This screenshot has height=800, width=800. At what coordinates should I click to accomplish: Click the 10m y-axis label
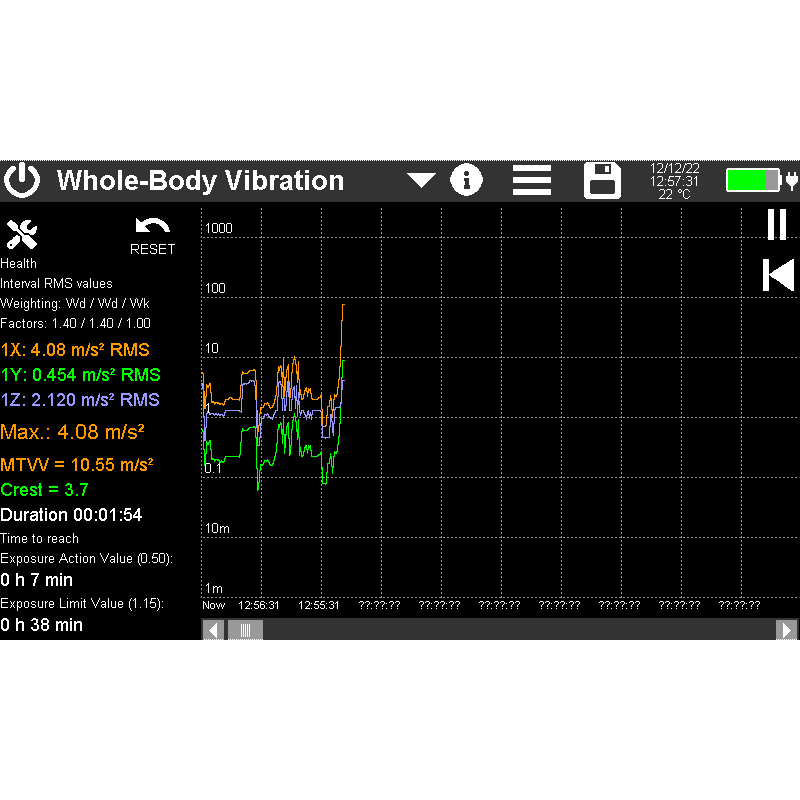[x=217, y=529]
